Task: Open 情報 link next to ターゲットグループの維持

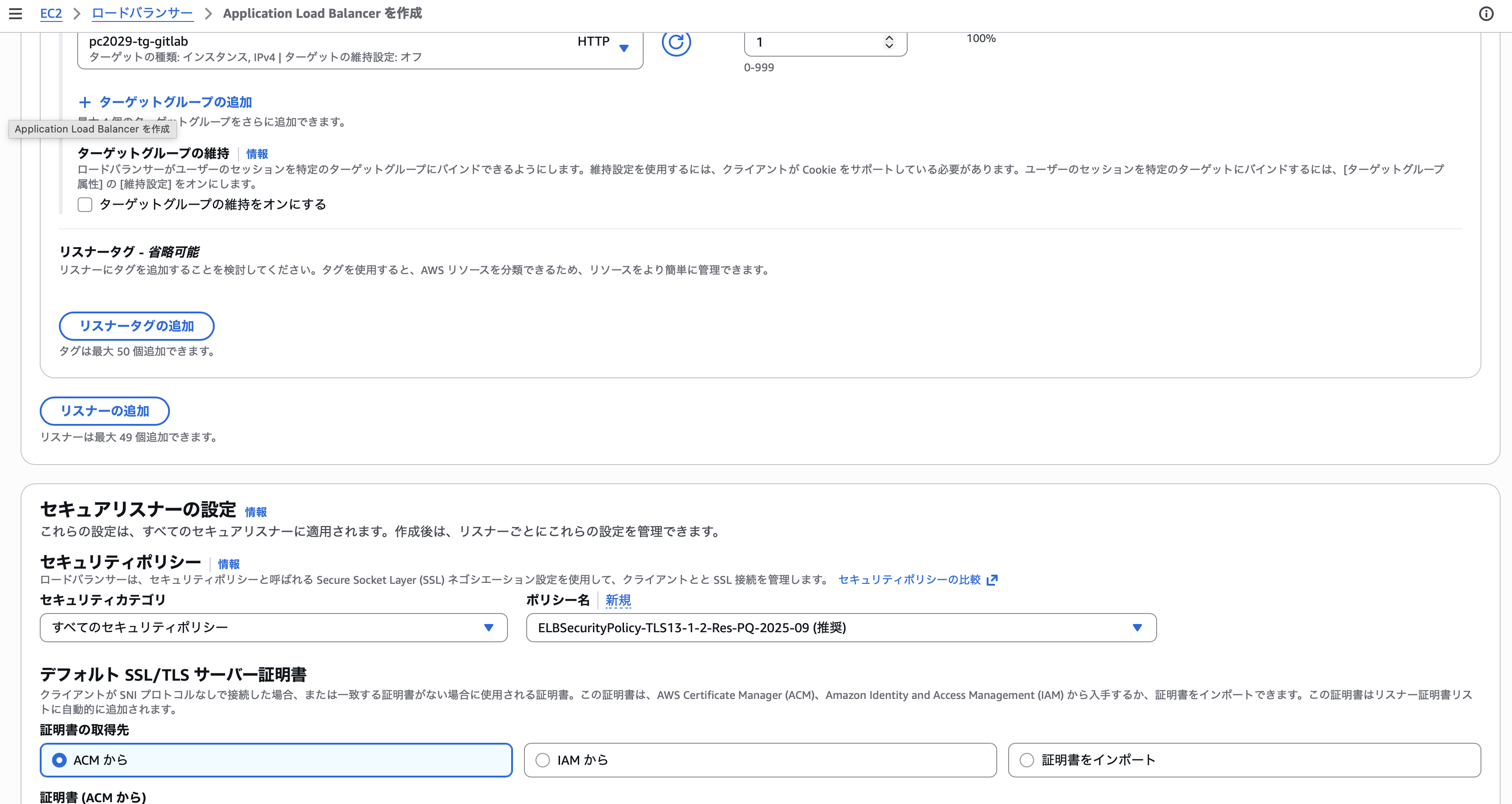Action: pos(257,154)
